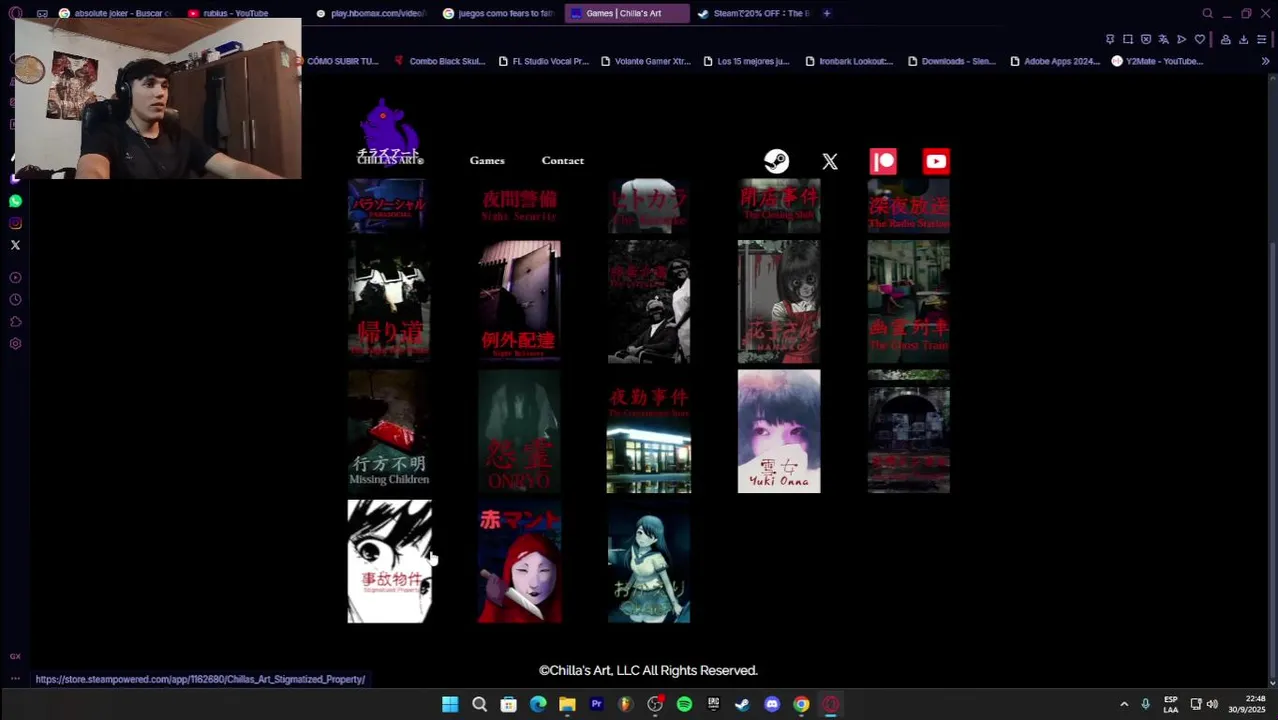Open the Missing Children game cover
Screen dimensions: 1278x720
[389, 431]
